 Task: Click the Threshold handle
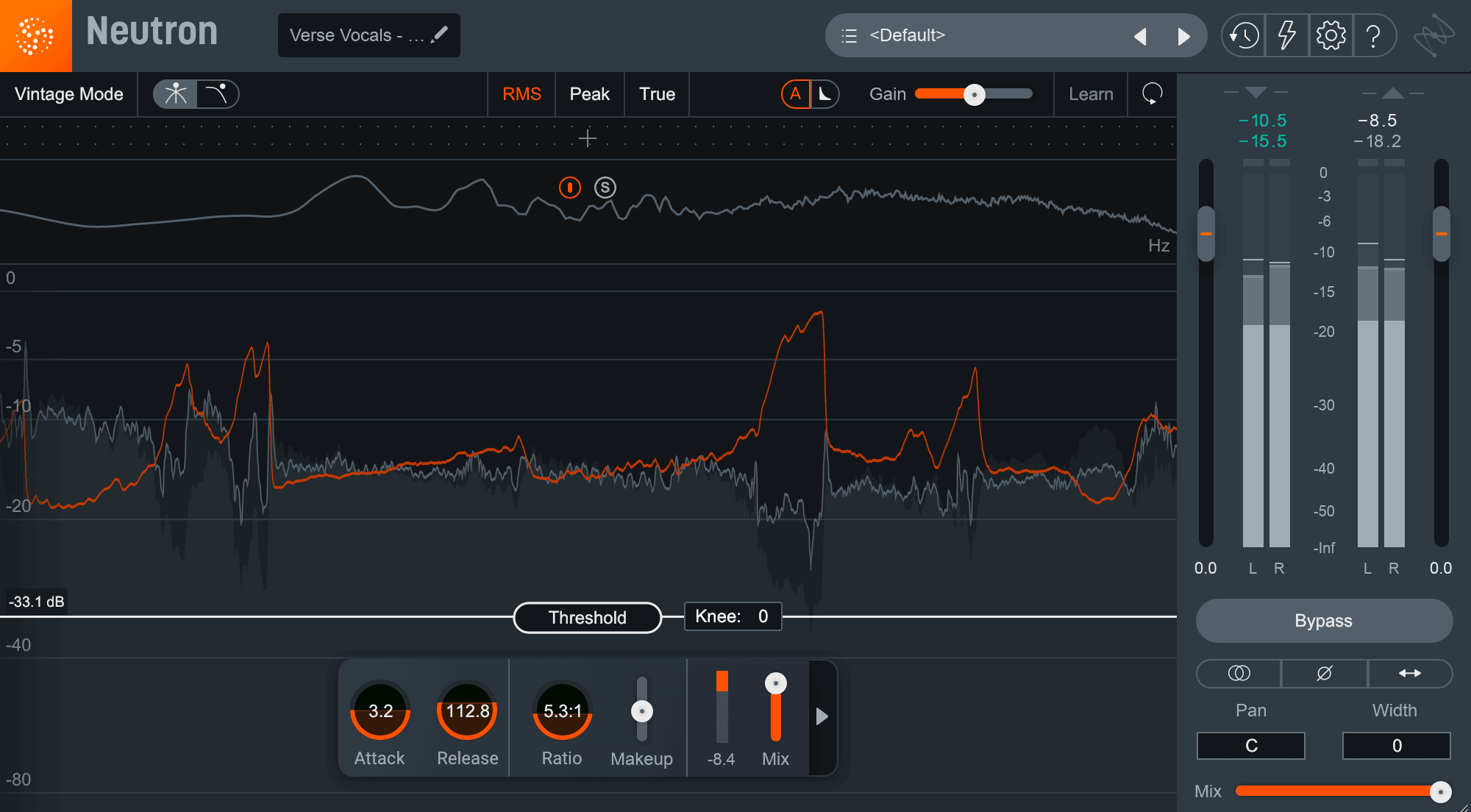click(x=587, y=618)
